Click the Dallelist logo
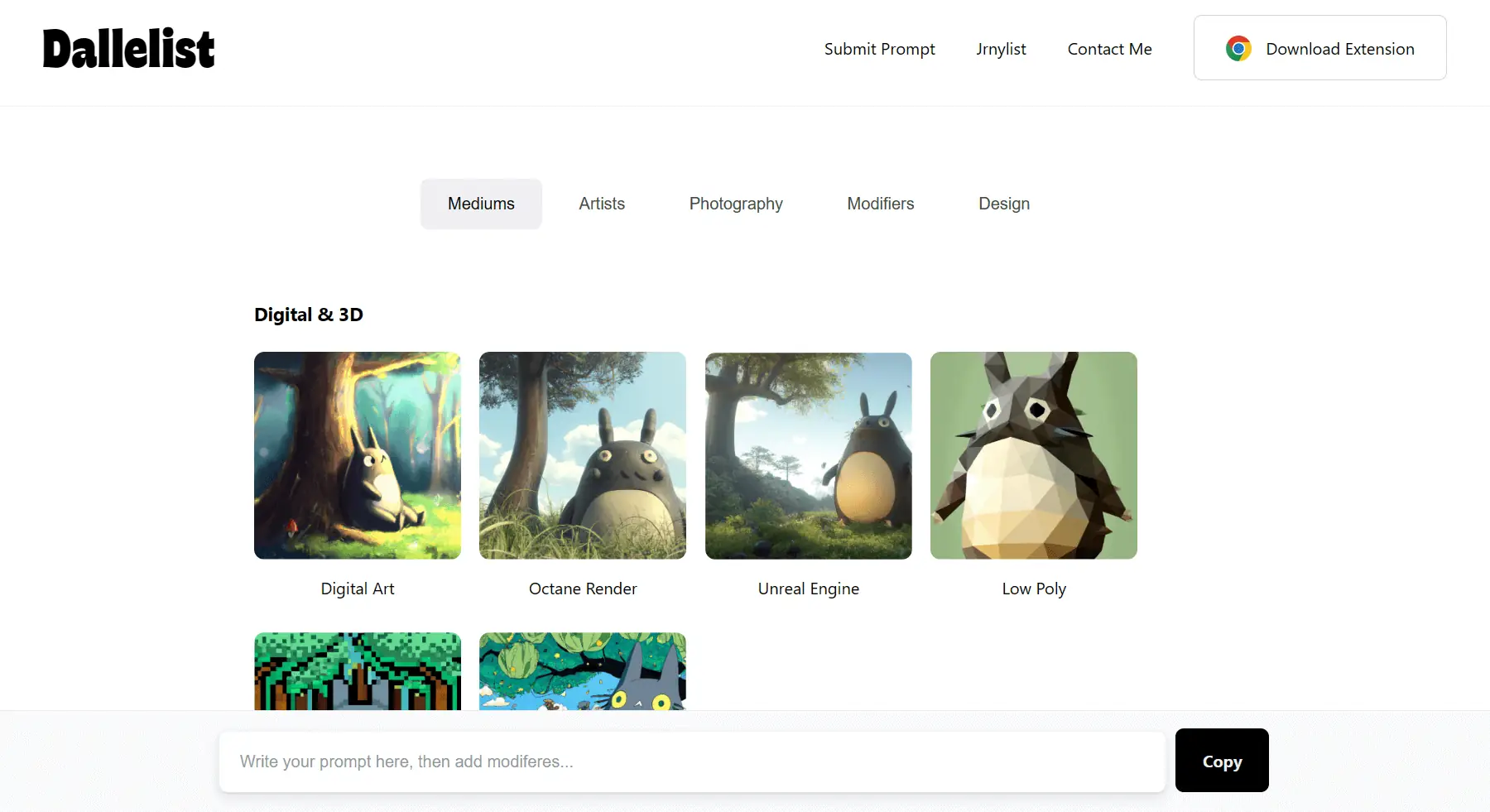 click(x=128, y=49)
